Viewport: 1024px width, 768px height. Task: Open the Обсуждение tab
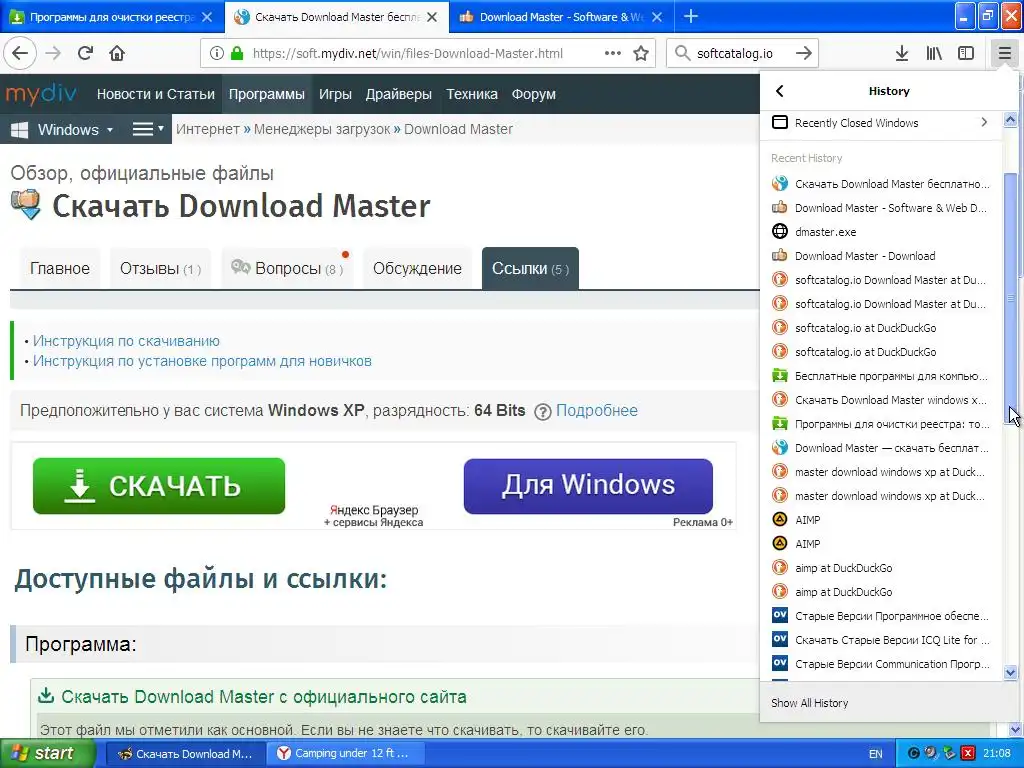[x=417, y=268]
